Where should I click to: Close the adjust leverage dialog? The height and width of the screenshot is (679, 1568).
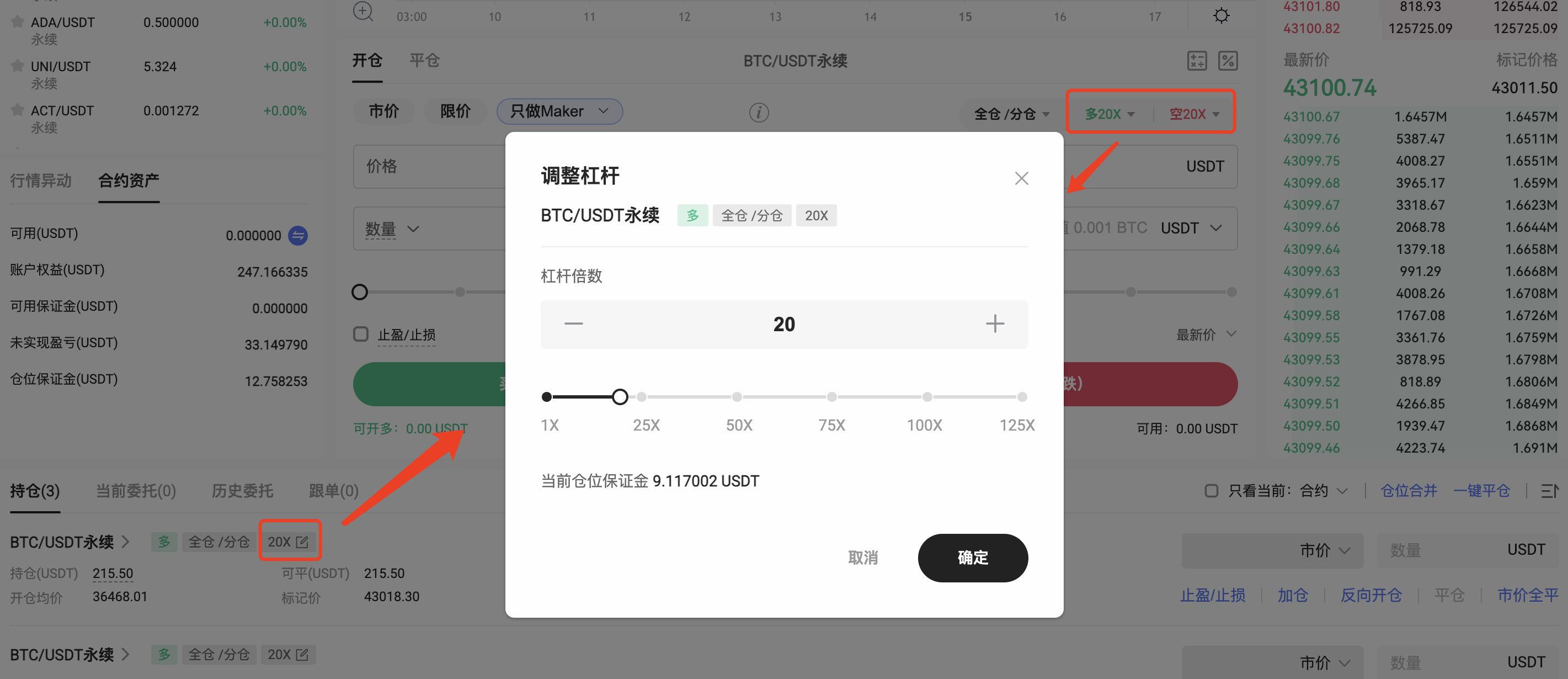pos(1021,178)
